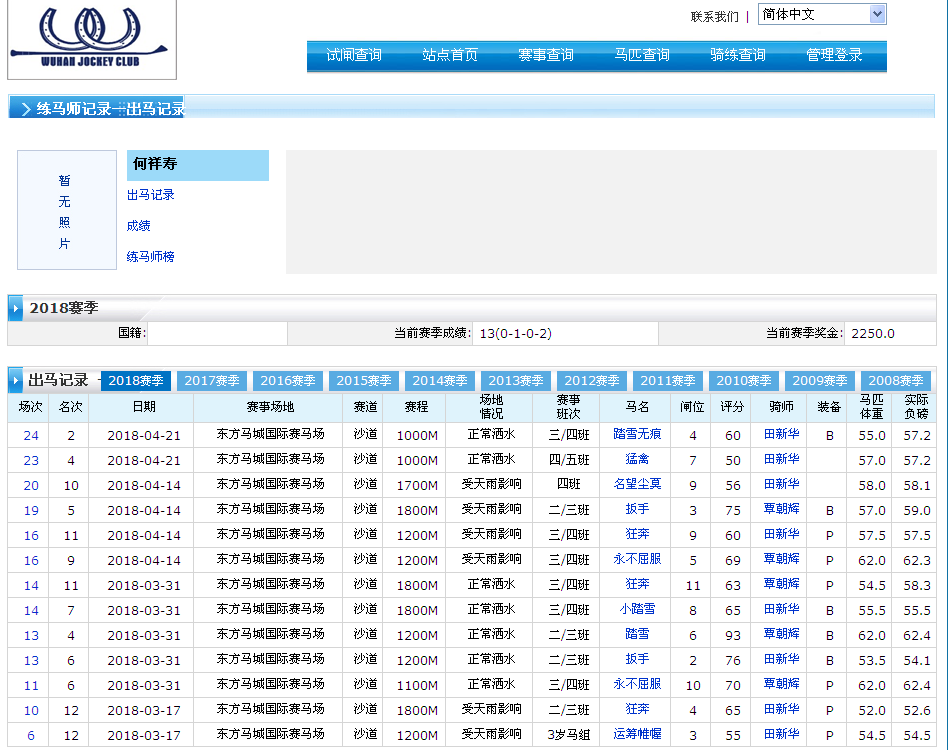The width and height of the screenshot is (948, 750).
Task: Open the 简体中文 language dropdown
Action: tap(821, 14)
